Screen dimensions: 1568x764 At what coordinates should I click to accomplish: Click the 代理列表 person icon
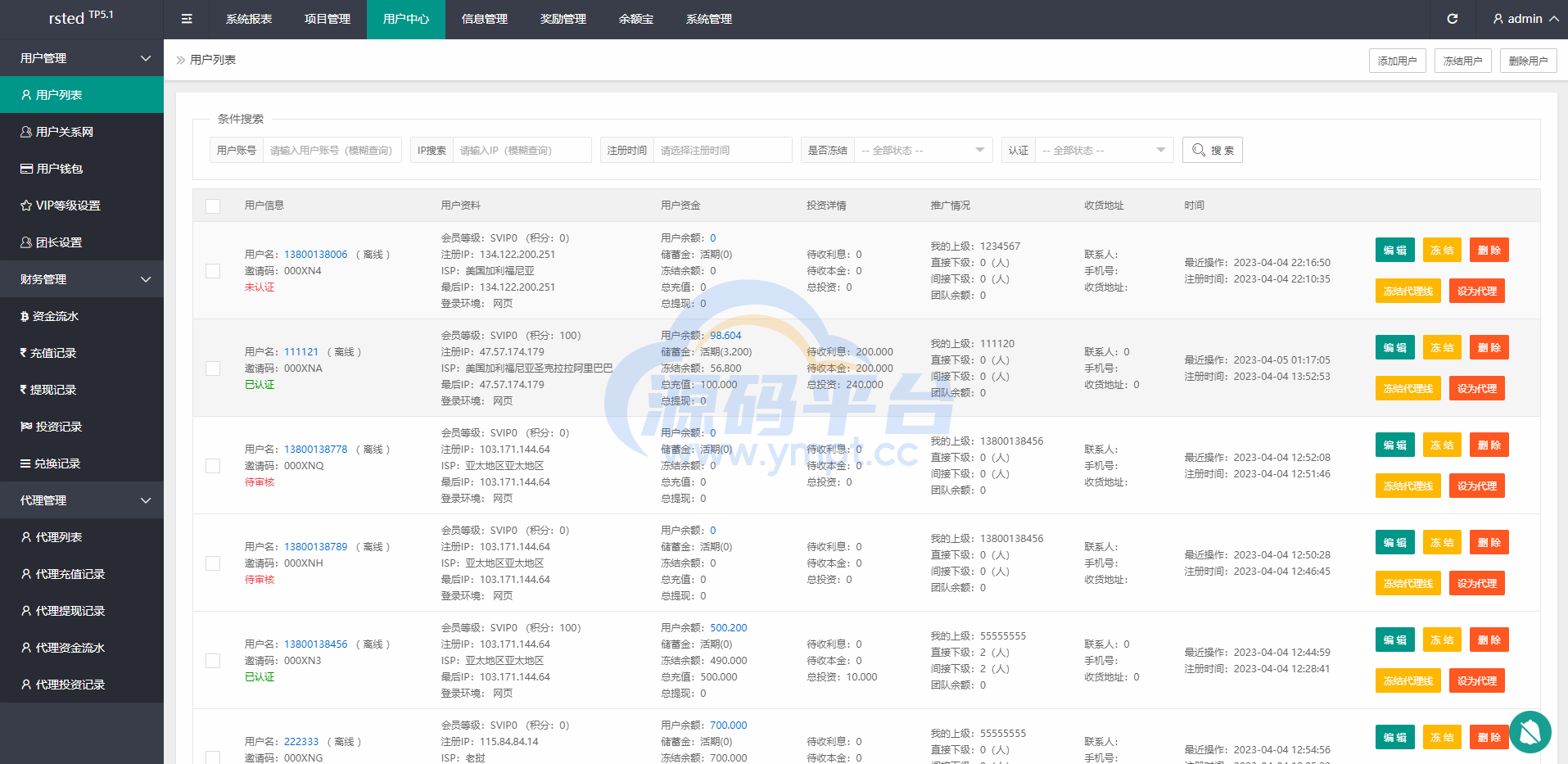coord(26,537)
